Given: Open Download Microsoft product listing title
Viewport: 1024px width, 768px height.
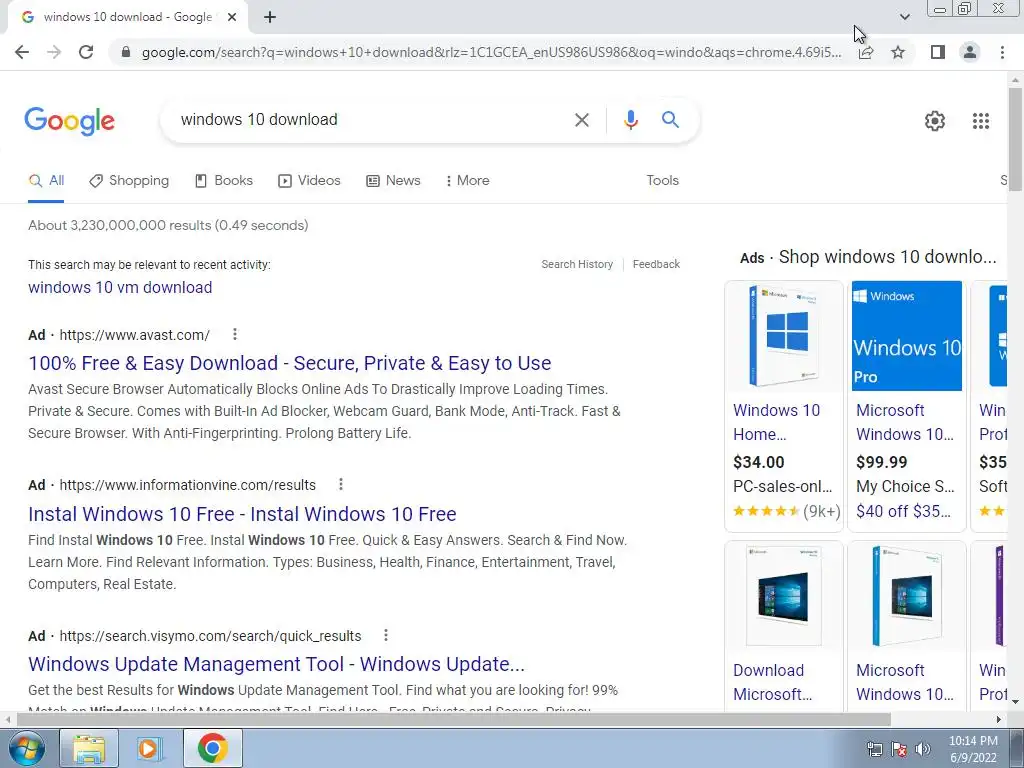Looking at the screenshot, I should coord(773,682).
